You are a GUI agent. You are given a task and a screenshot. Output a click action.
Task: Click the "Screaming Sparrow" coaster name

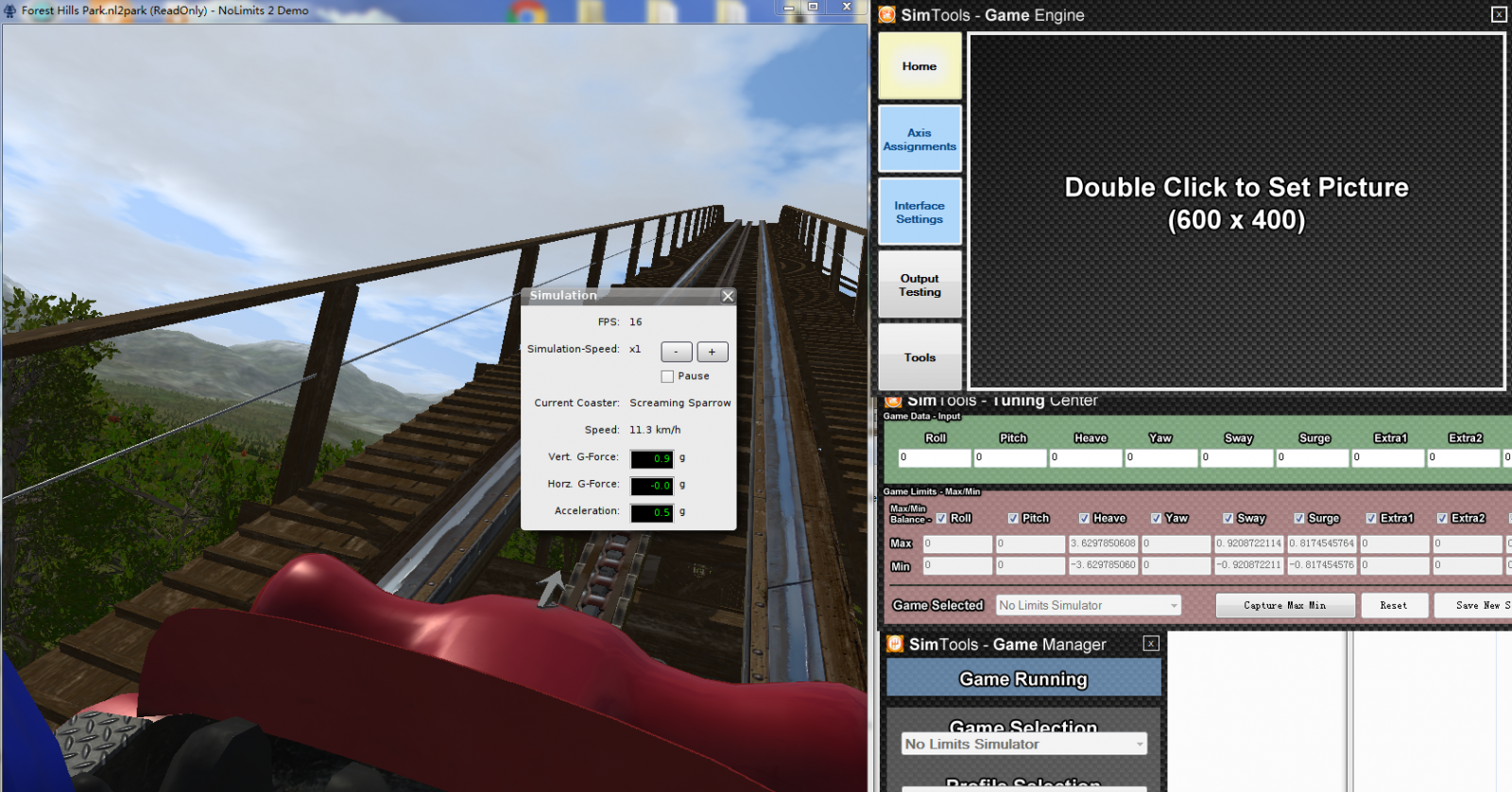[680, 403]
